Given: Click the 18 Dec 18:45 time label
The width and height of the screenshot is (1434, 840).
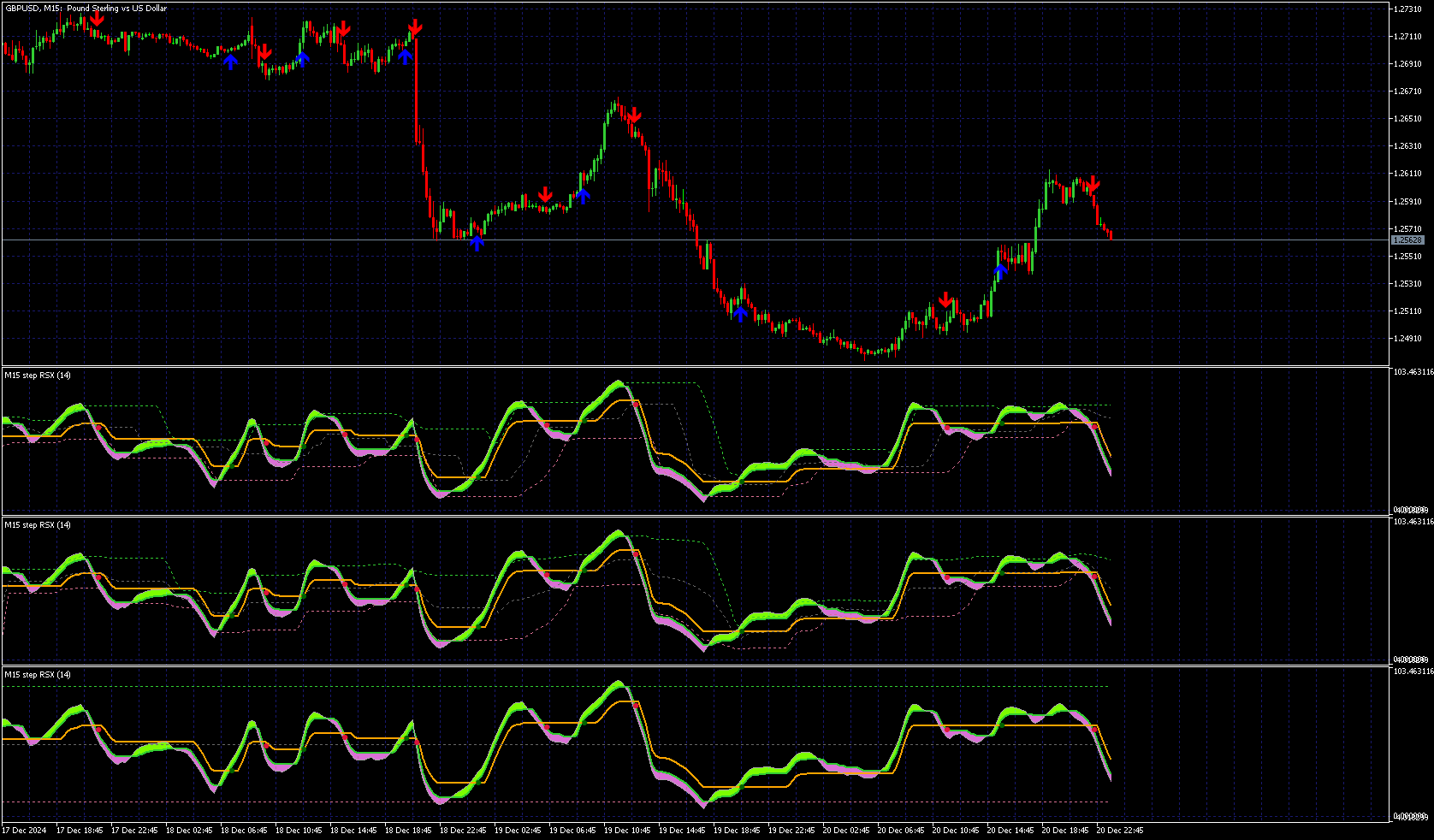Looking at the screenshot, I should [408, 830].
